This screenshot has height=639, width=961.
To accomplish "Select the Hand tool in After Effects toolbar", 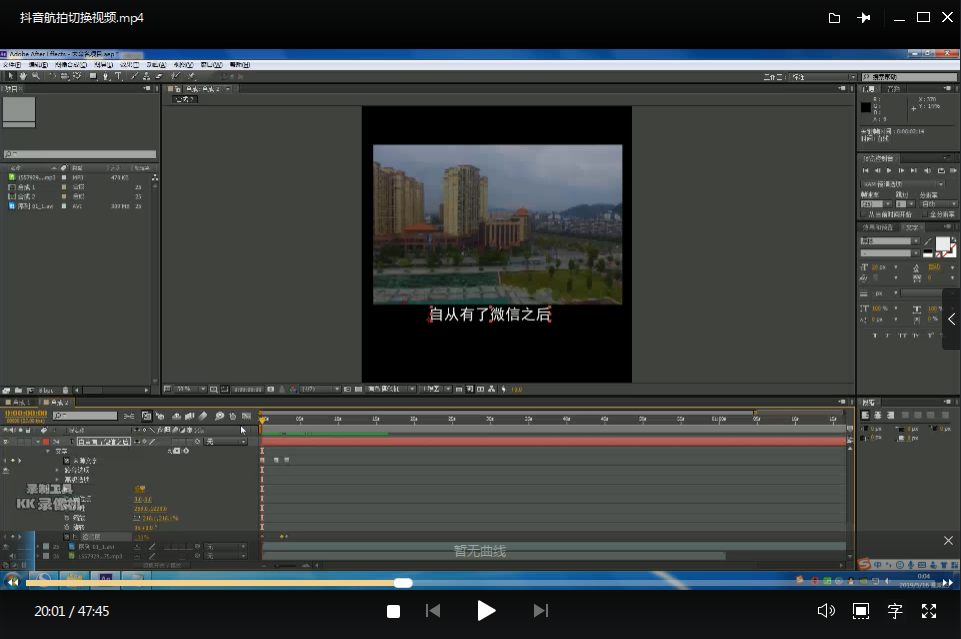I will 23,76.
